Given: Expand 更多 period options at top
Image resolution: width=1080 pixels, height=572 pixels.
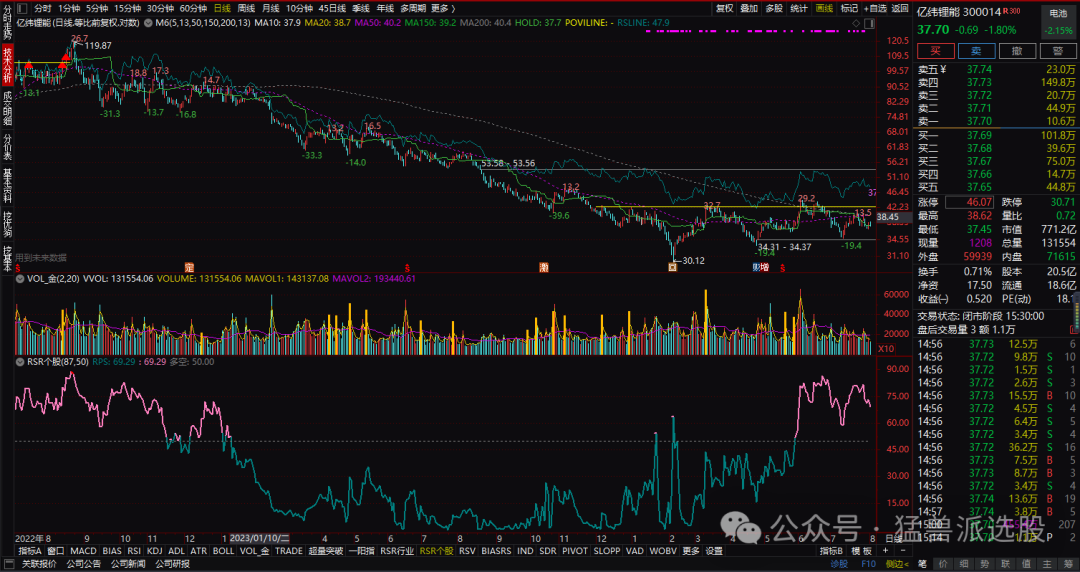Looking at the screenshot, I should click(443, 8).
